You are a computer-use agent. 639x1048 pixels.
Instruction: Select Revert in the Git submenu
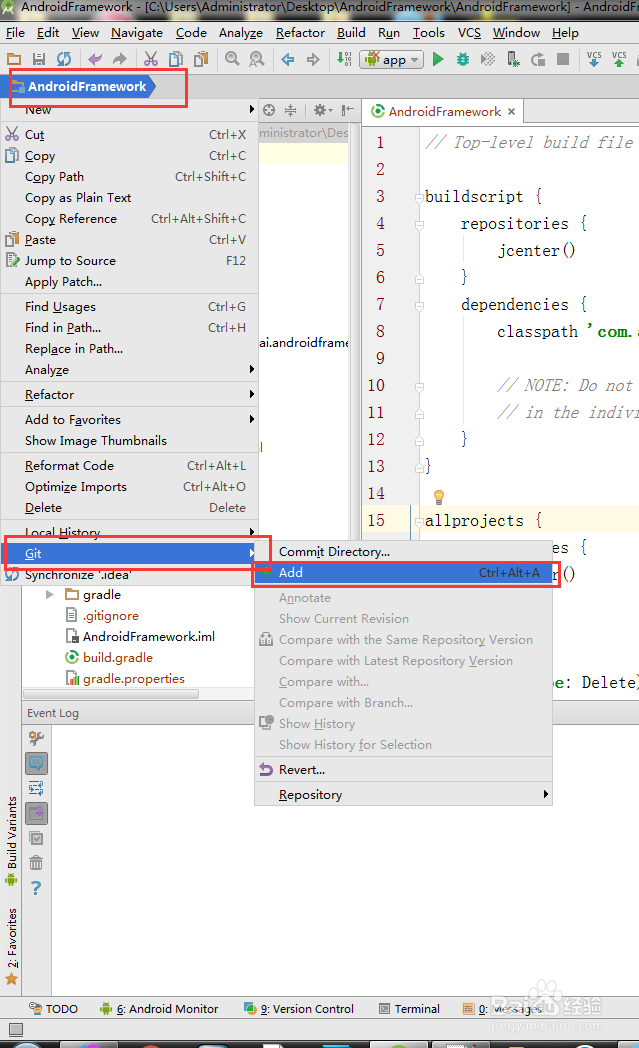tap(404, 770)
